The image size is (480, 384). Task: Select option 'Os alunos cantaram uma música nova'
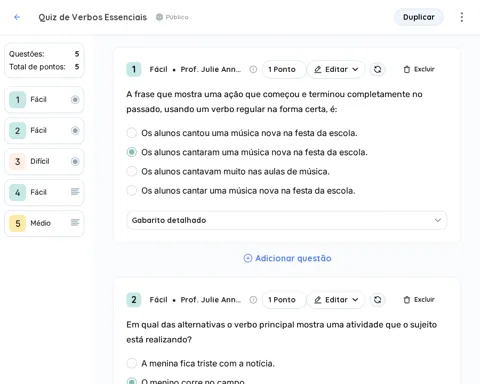(132, 152)
